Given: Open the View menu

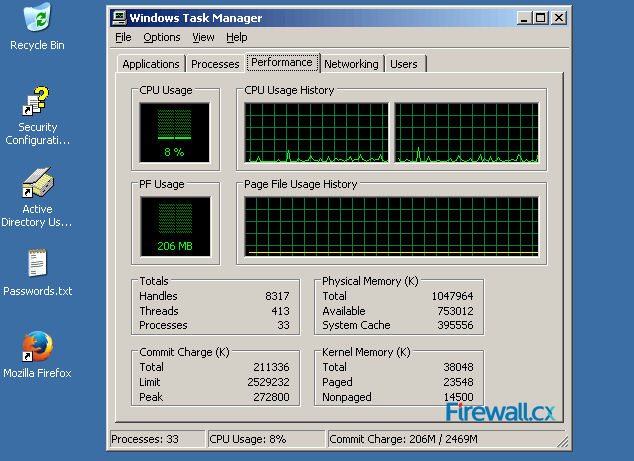Looking at the screenshot, I should [203, 37].
